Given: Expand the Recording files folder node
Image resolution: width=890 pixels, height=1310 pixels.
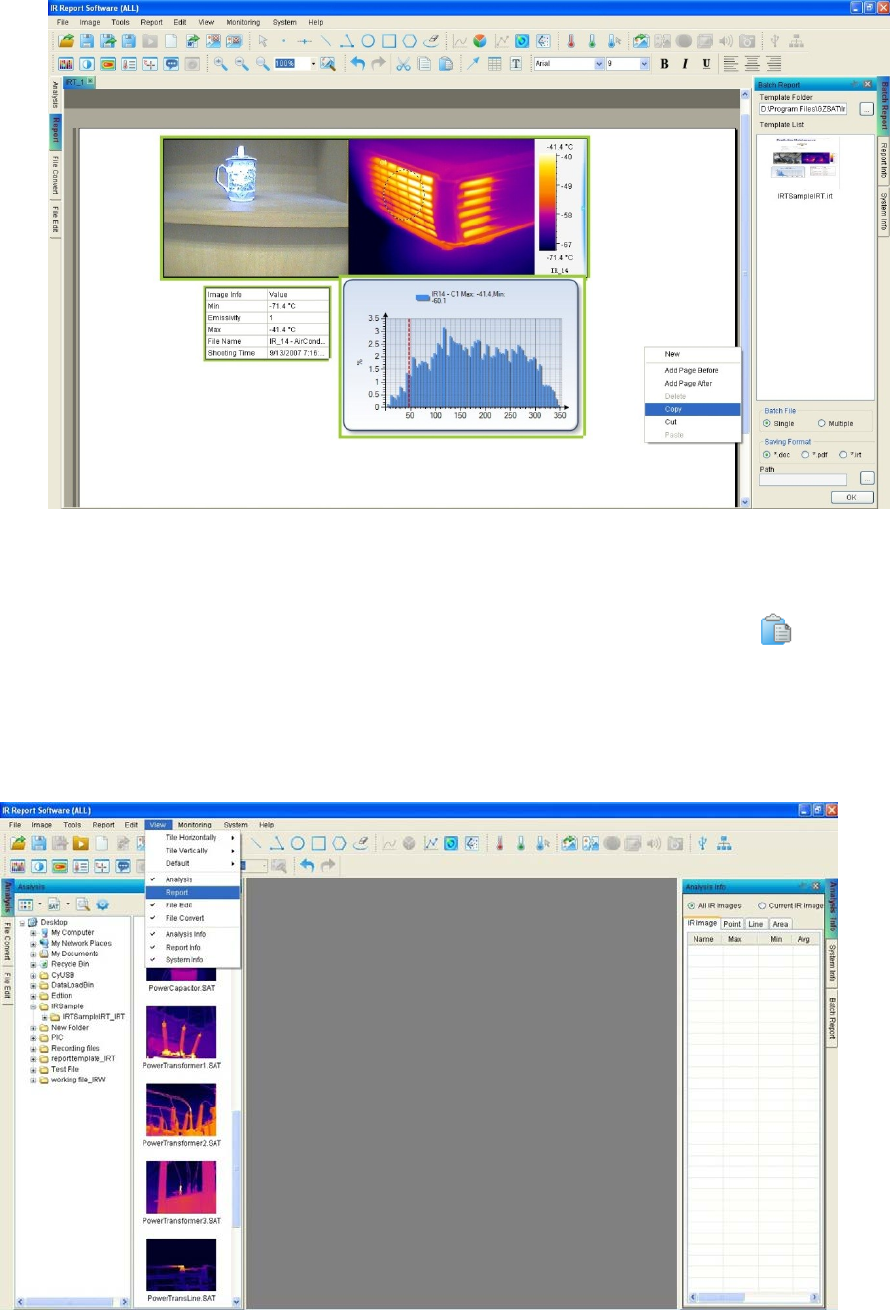Looking at the screenshot, I should pyautogui.click(x=33, y=1048).
